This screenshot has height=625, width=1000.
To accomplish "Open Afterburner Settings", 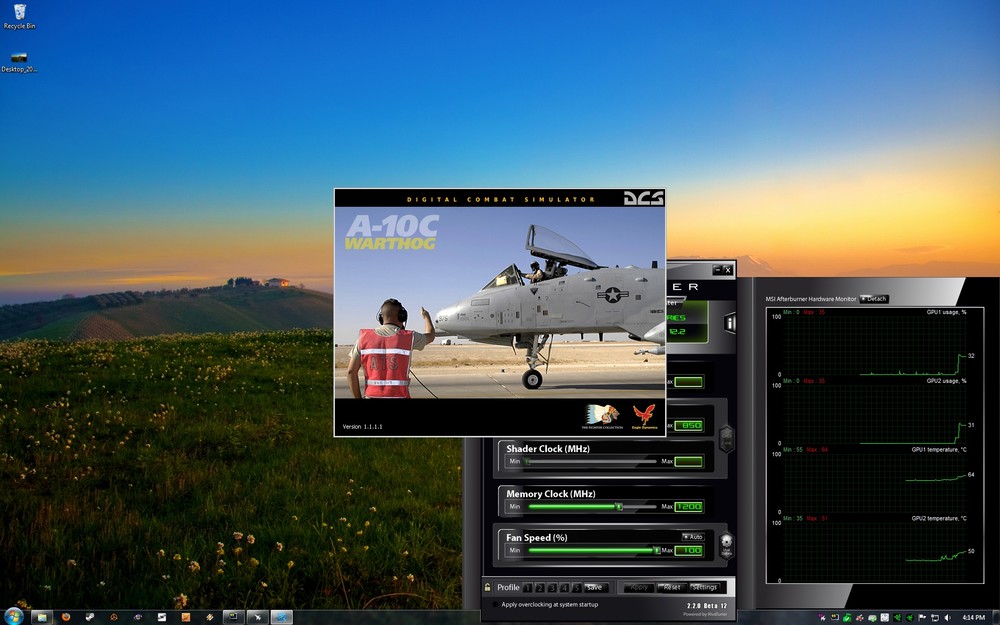I will coord(705,587).
